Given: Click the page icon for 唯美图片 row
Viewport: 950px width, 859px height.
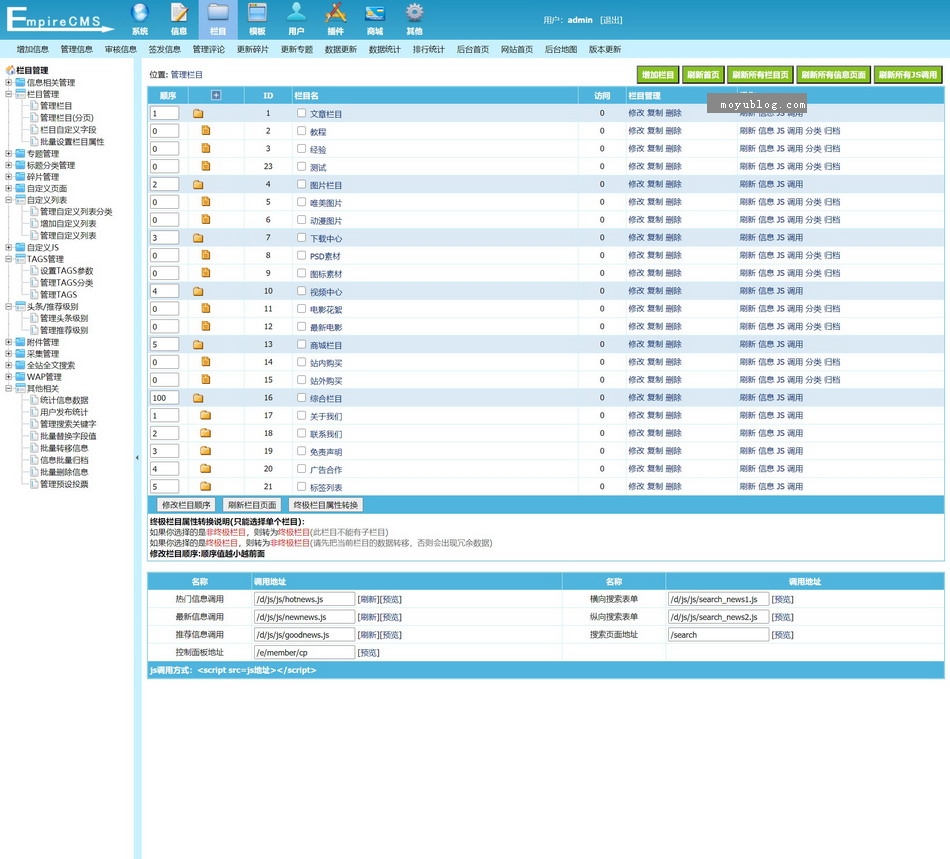Looking at the screenshot, I should click(206, 202).
